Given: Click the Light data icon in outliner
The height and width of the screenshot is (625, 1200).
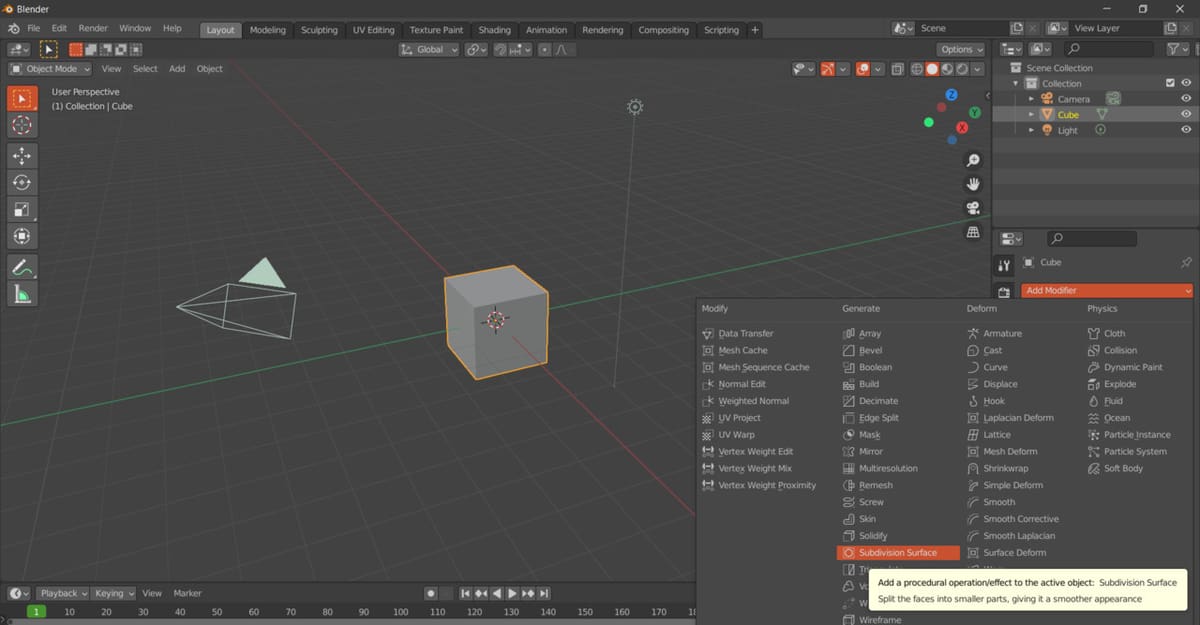Looking at the screenshot, I should (1100, 130).
